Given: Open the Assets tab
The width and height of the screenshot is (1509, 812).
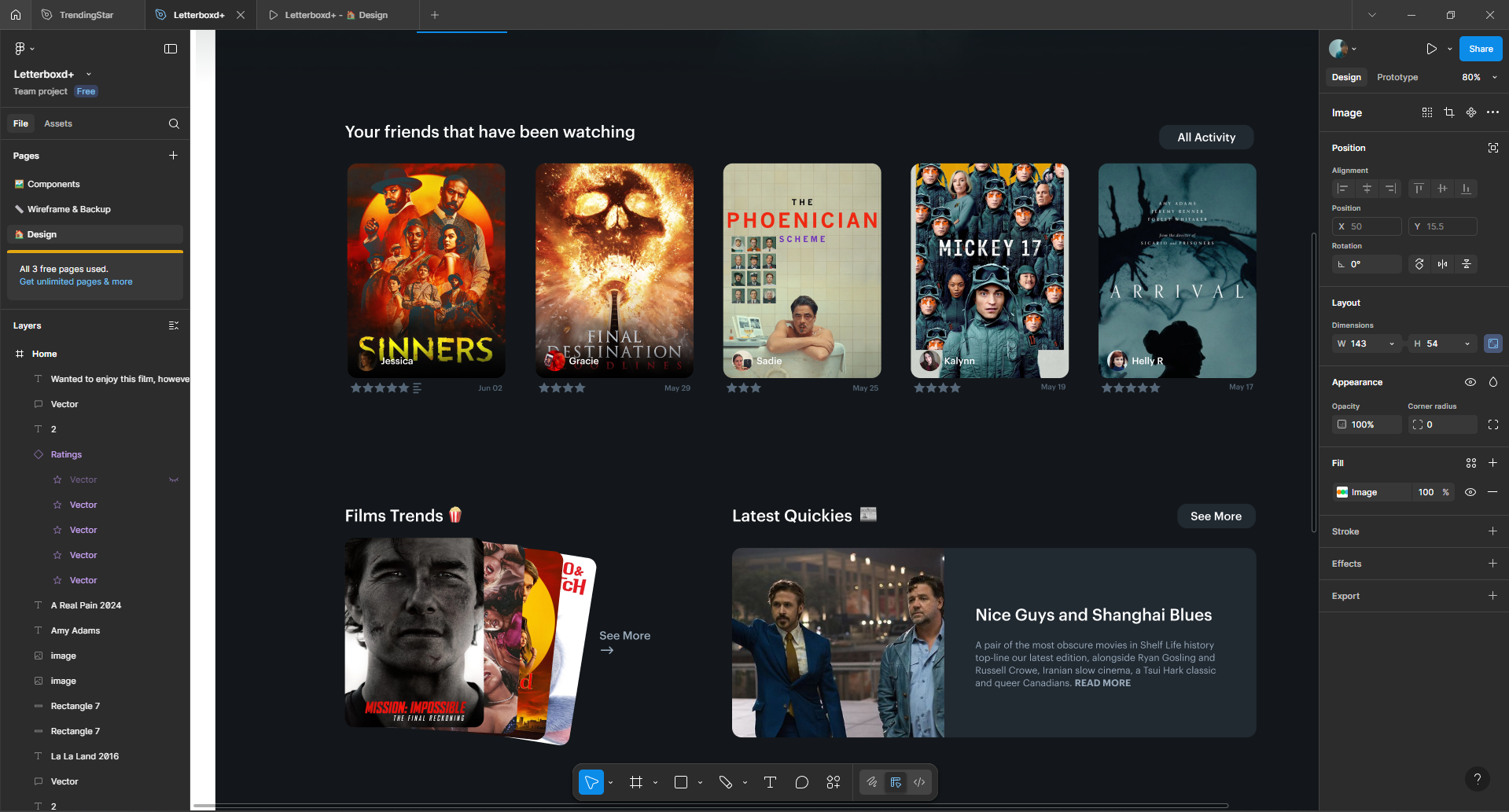Looking at the screenshot, I should pos(58,123).
